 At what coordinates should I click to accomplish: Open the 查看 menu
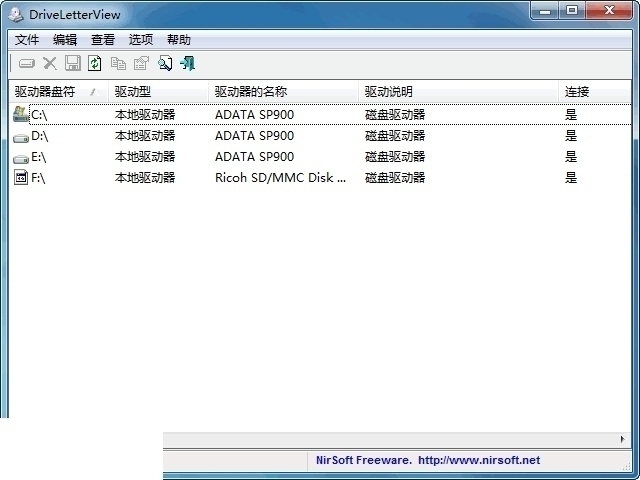103,40
